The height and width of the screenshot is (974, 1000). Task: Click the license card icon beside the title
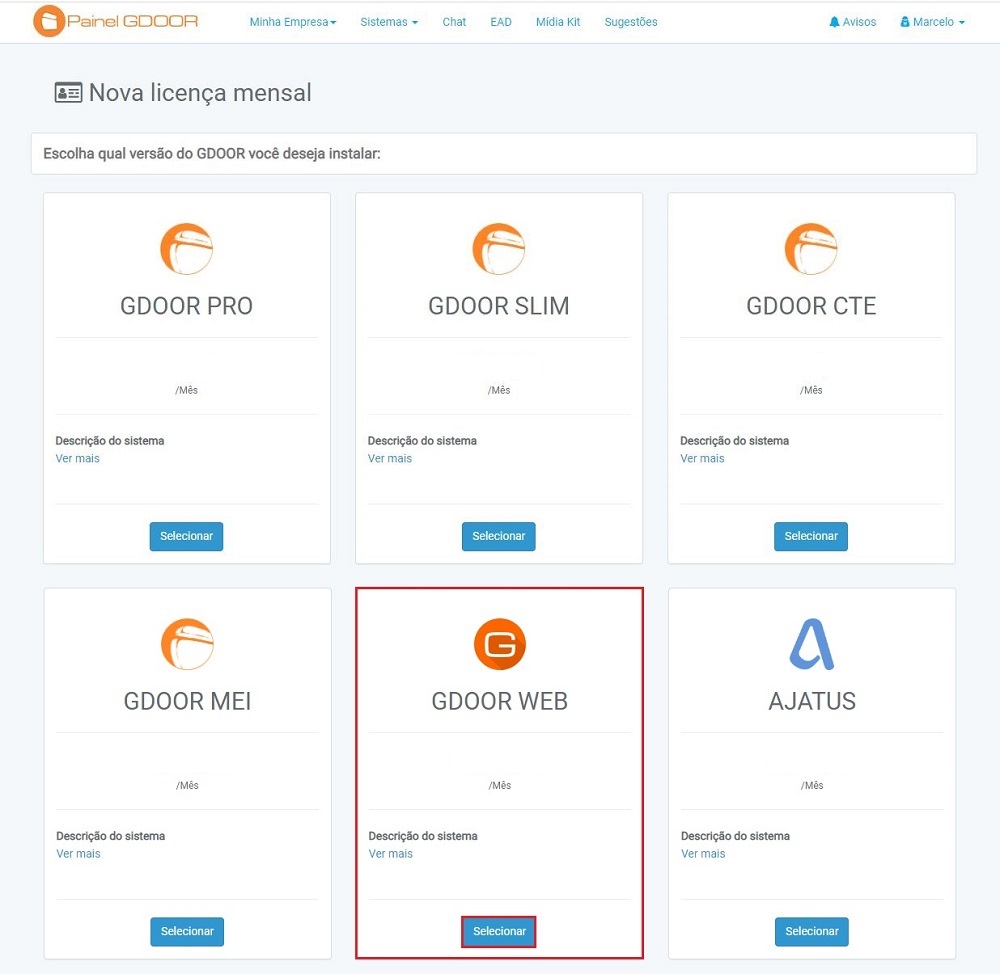pos(68,93)
